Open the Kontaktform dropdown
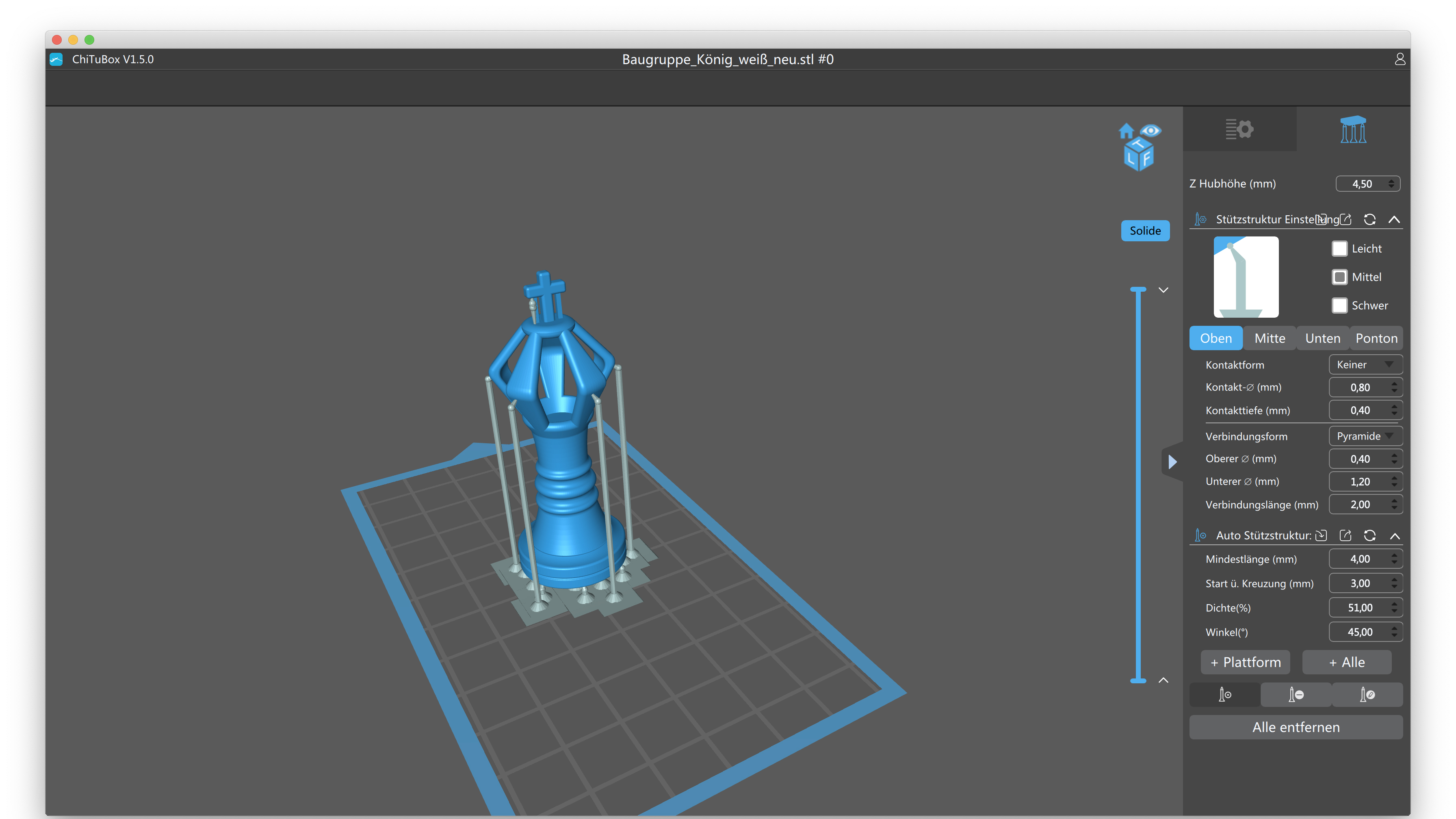1456x819 pixels. (1365, 364)
